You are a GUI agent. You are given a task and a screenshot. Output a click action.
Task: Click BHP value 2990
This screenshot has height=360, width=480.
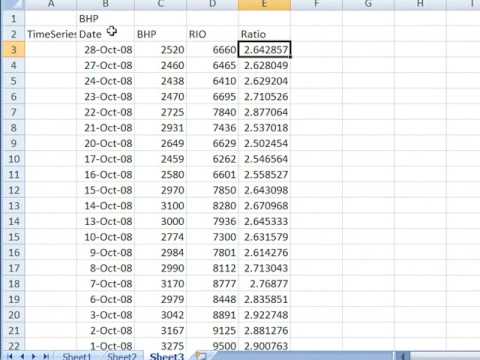(160, 268)
